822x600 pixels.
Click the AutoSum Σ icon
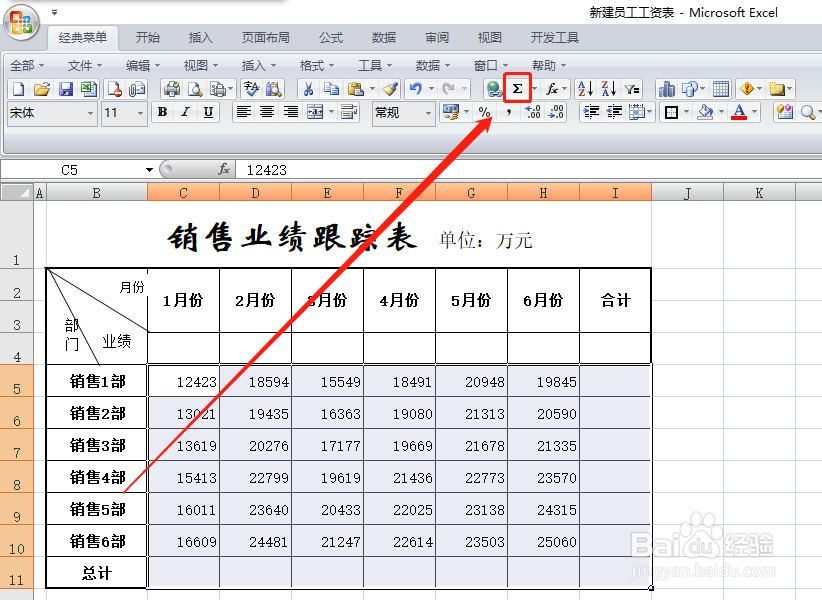tap(517, 88)
